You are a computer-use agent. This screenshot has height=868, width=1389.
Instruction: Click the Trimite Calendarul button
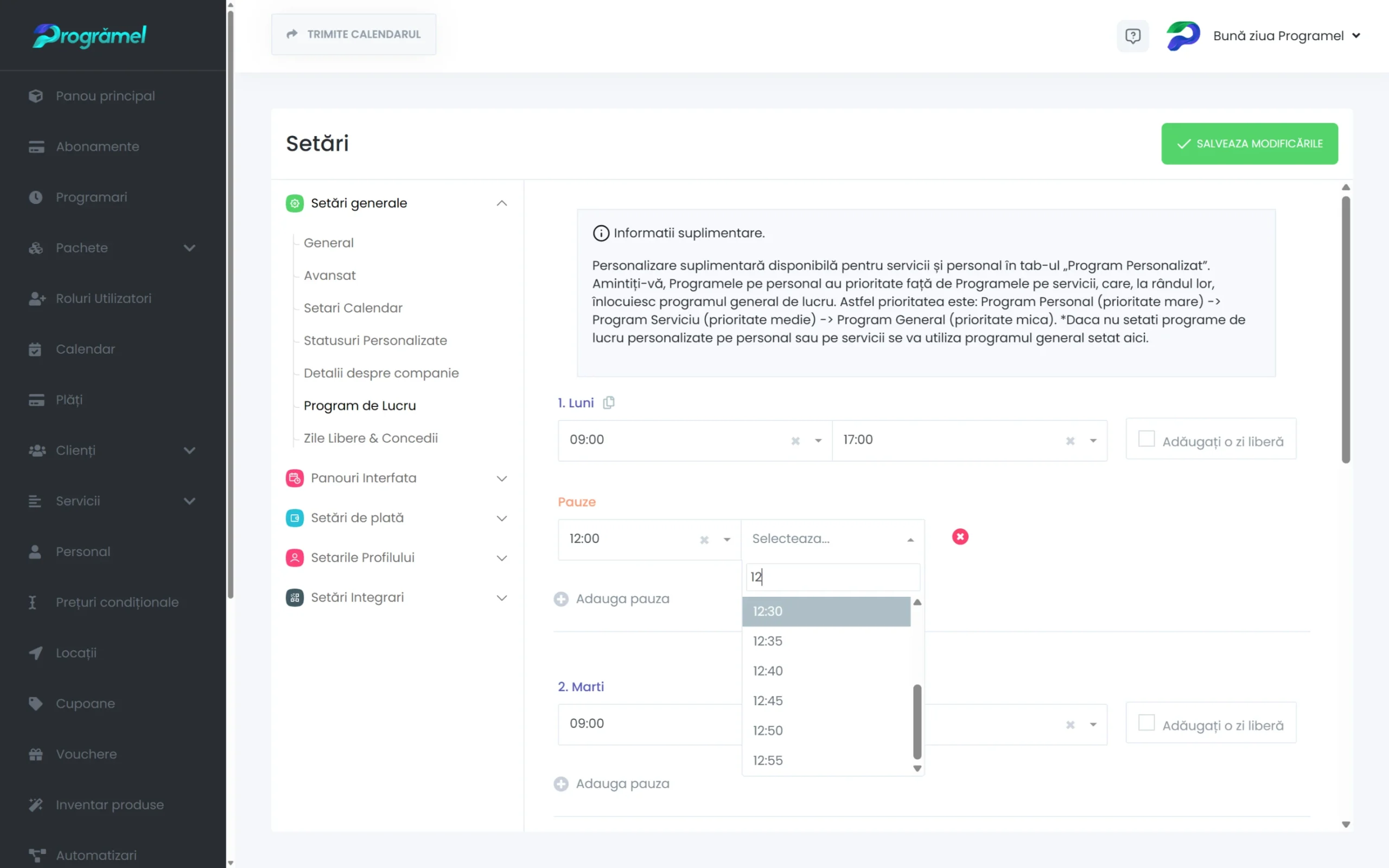click(x=354, y=34)
